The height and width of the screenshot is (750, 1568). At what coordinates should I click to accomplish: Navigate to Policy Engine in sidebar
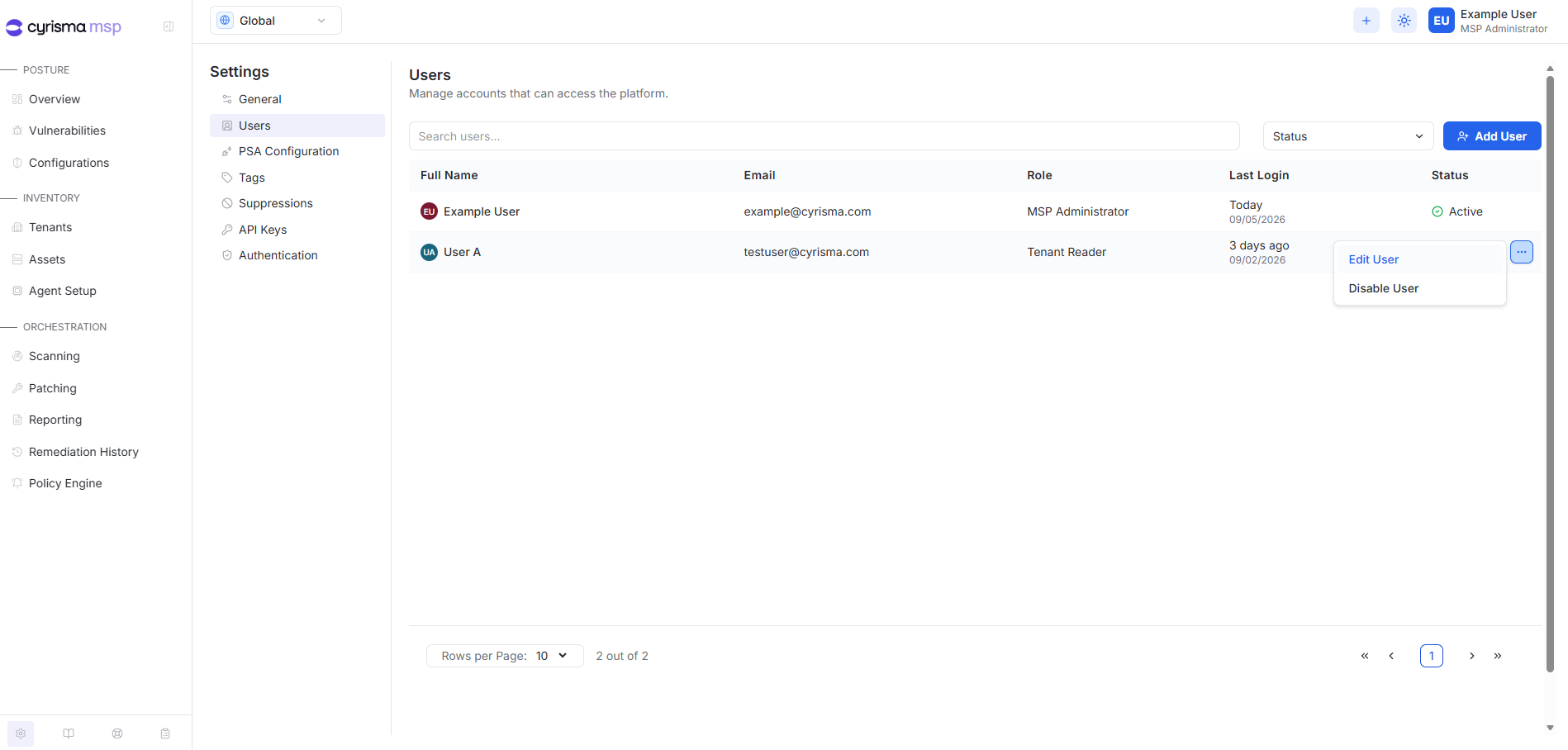[65, 483]
